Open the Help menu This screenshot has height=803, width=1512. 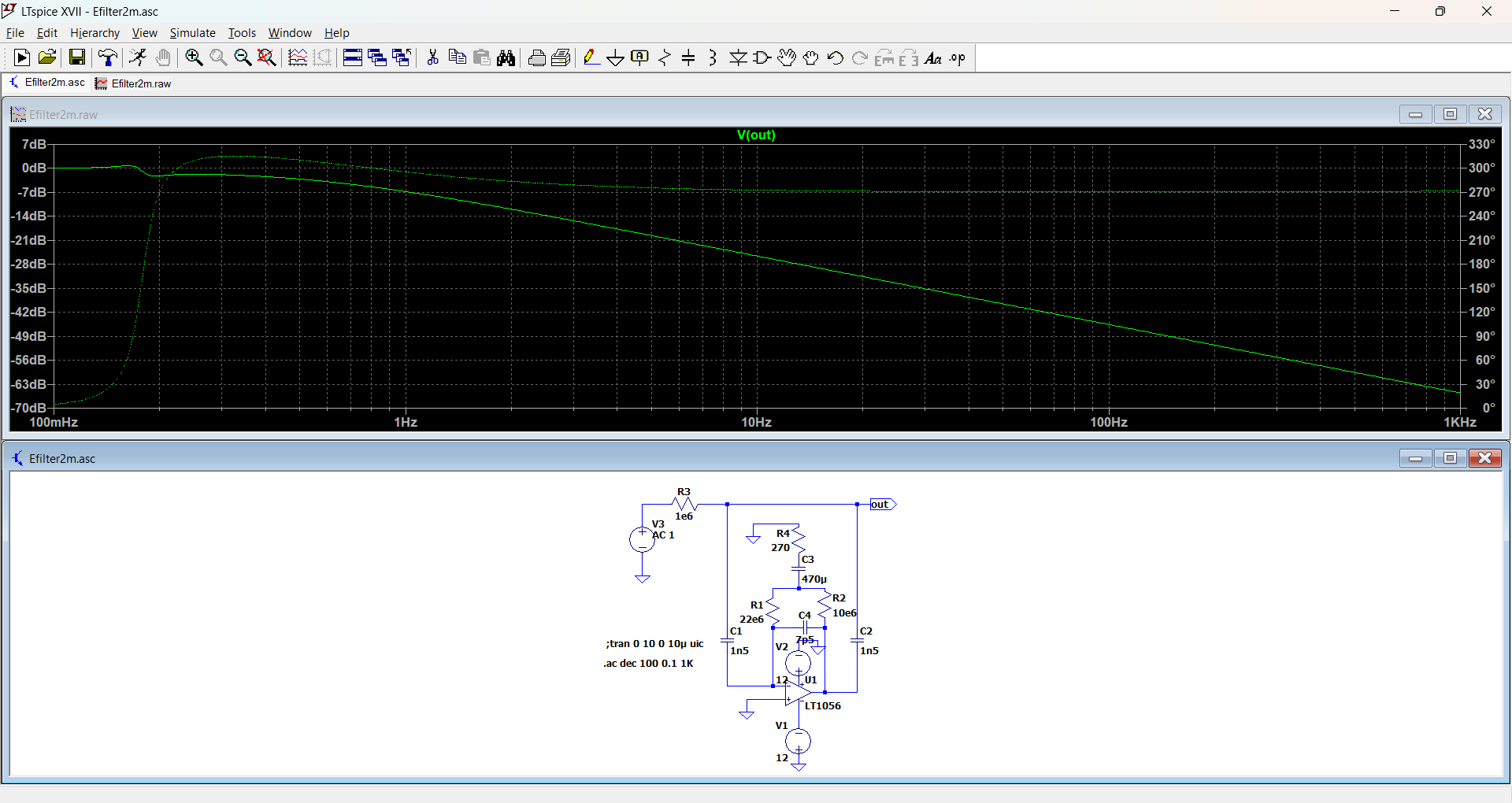[x=336, y=33]
